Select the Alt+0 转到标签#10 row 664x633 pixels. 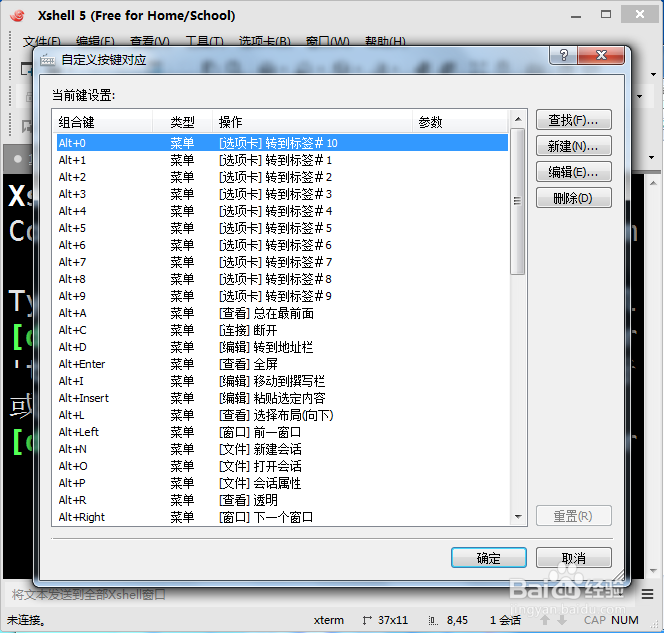coord(282,143)
